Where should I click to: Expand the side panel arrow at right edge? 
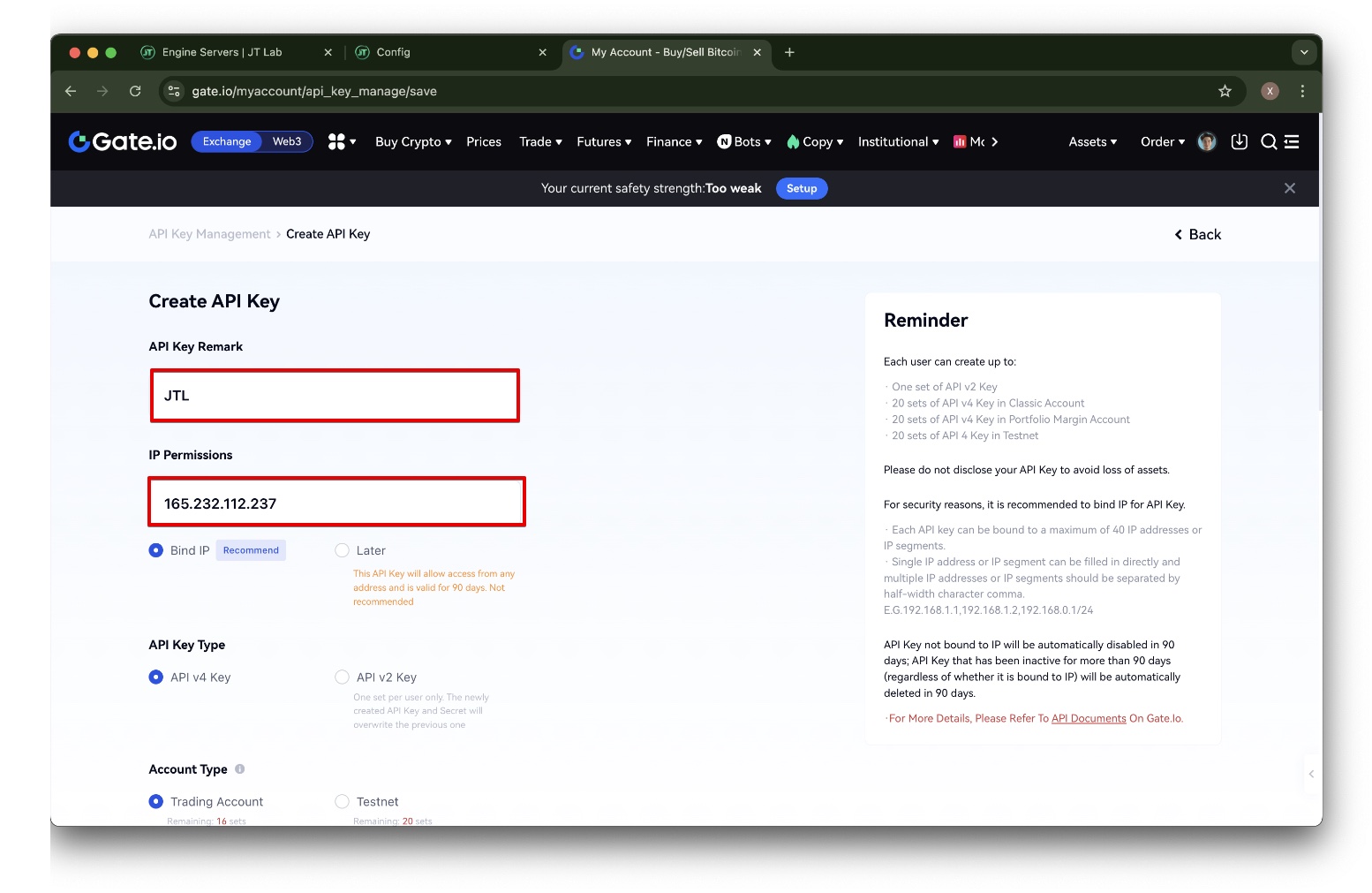point(1311,774)
